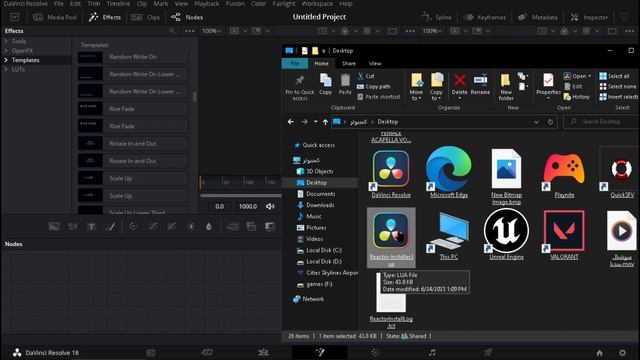Click History in Open group

point(577,97)
